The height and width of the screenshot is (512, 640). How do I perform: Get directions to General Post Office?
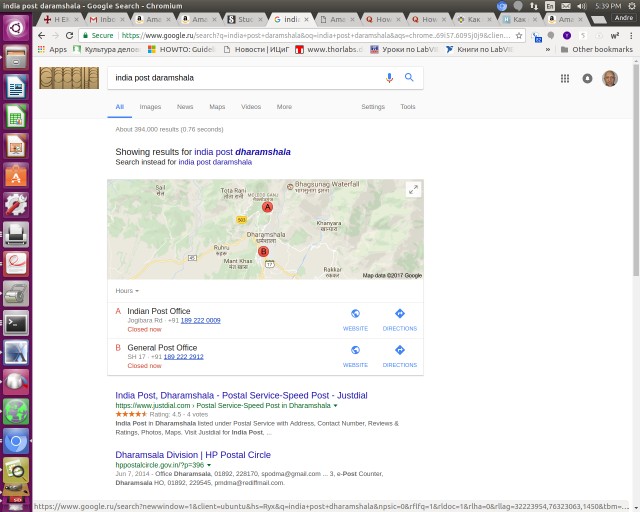coord(399,353)
